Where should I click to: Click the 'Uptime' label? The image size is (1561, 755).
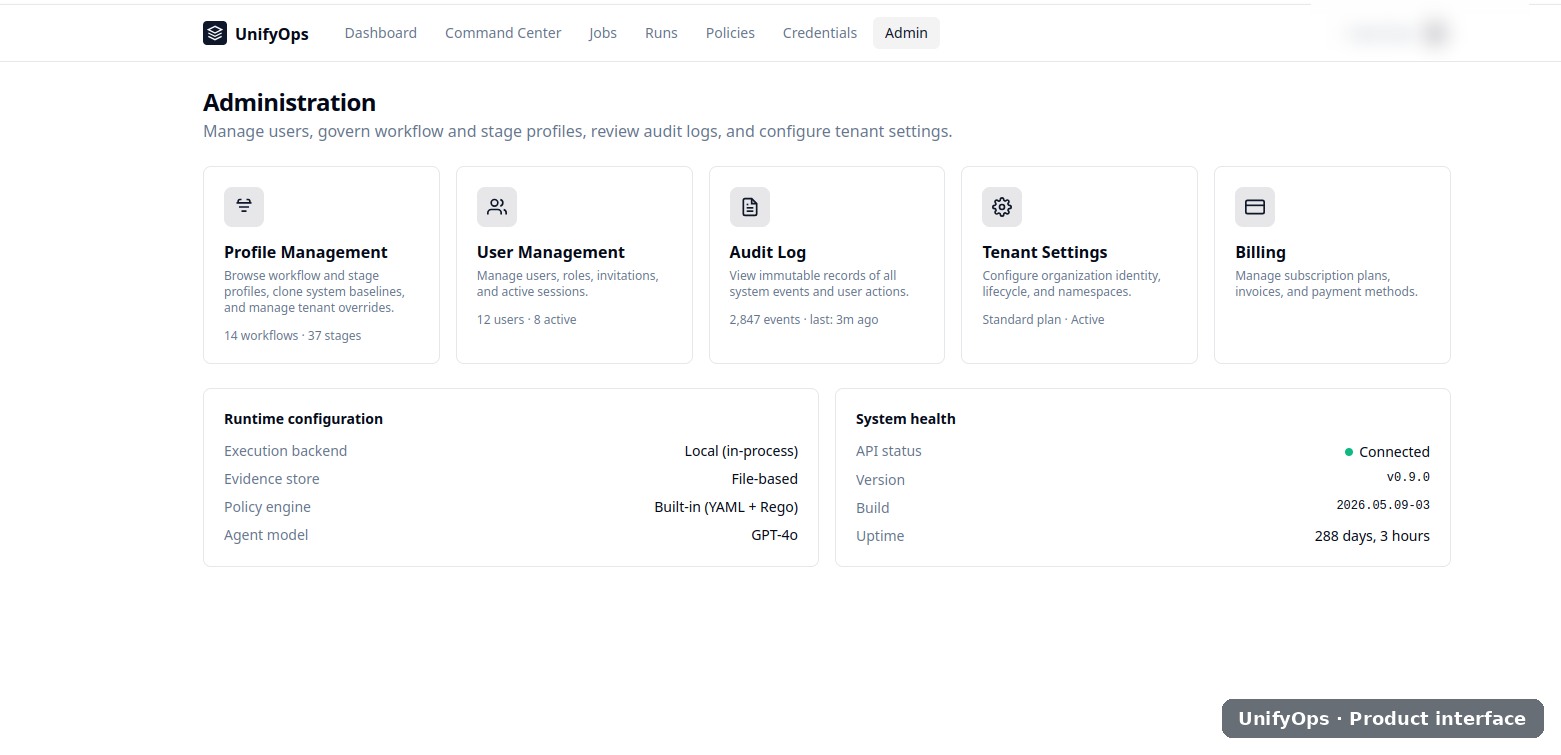click(x=880, y=536)
